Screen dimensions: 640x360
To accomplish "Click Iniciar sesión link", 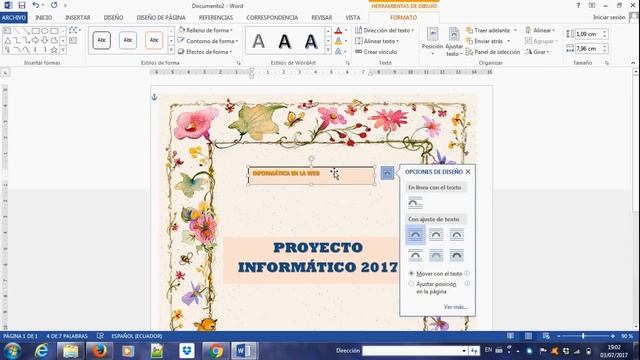I will (x=609, y=17).
